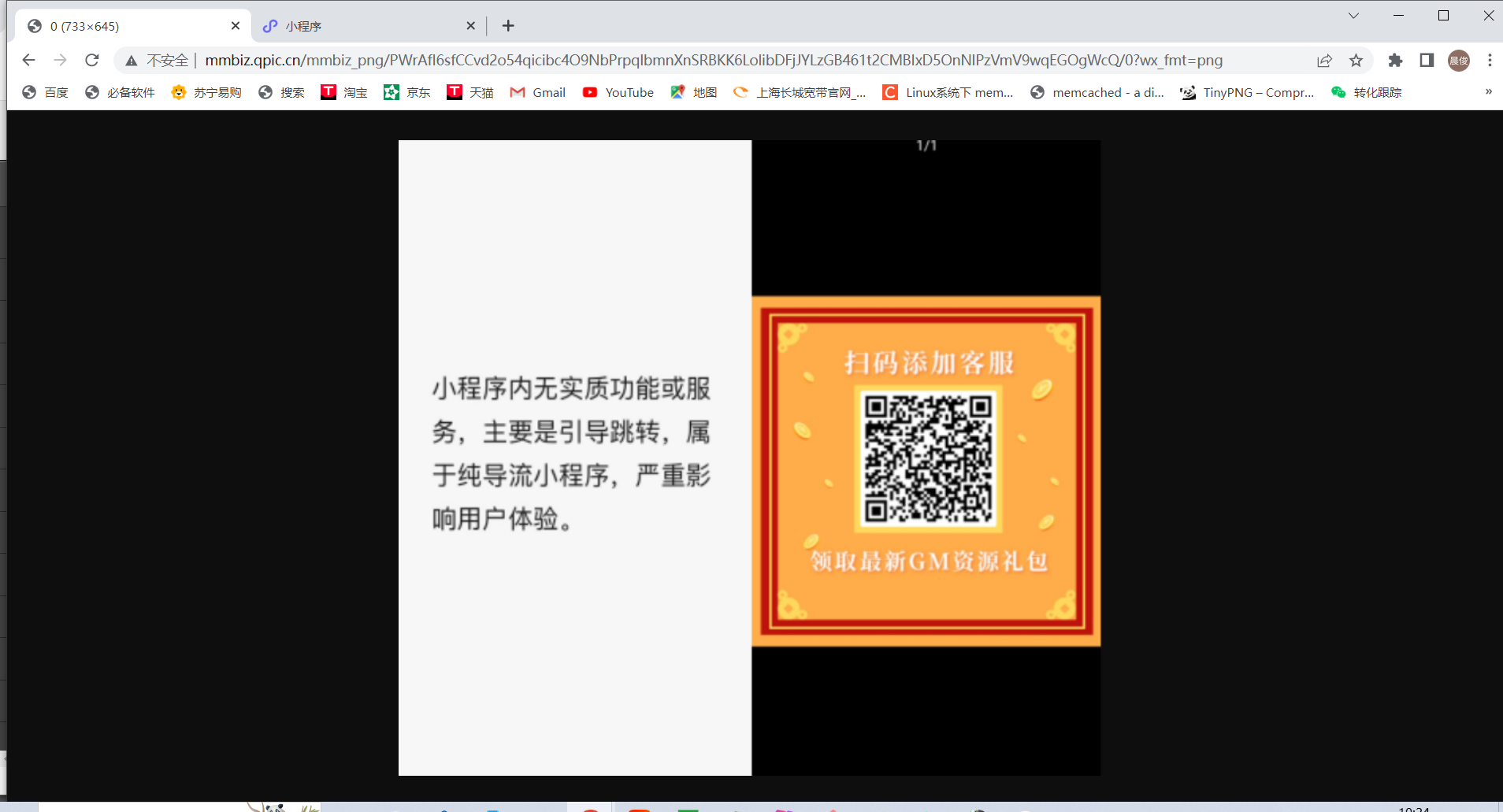Go back to the previous page
This screenshot has width=1503, height=812.
point(29,60)
